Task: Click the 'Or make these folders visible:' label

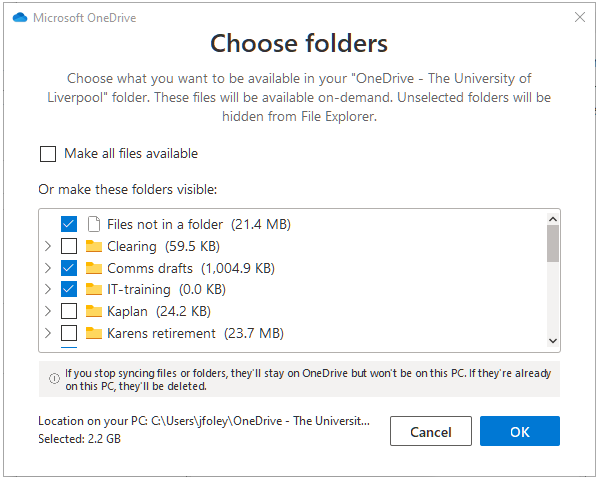Action: tap(127, 189)
